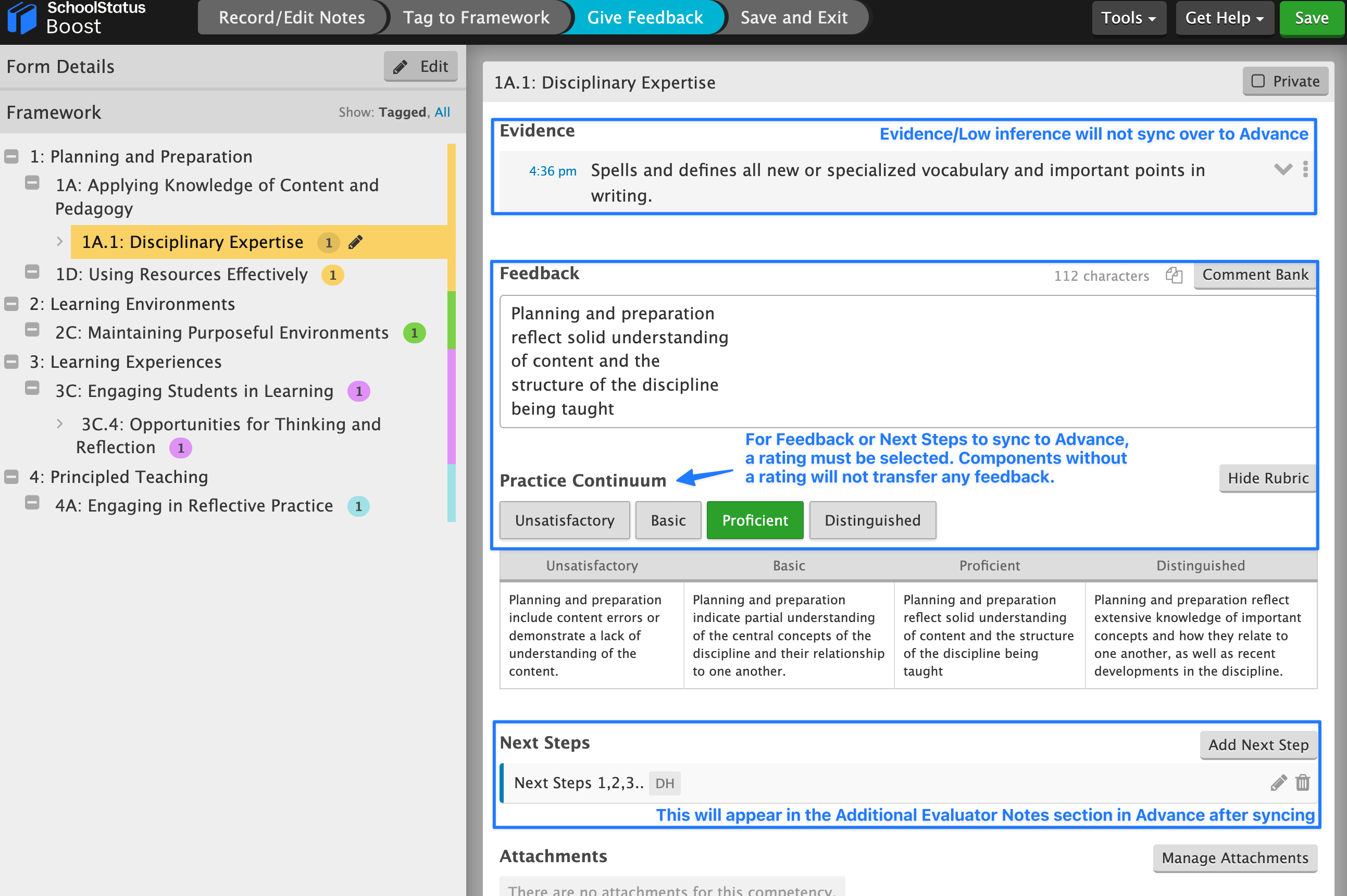Collapse the 1: Planning and Preparation section
This screenshot has height=896, width=1347.
(11, 157)
